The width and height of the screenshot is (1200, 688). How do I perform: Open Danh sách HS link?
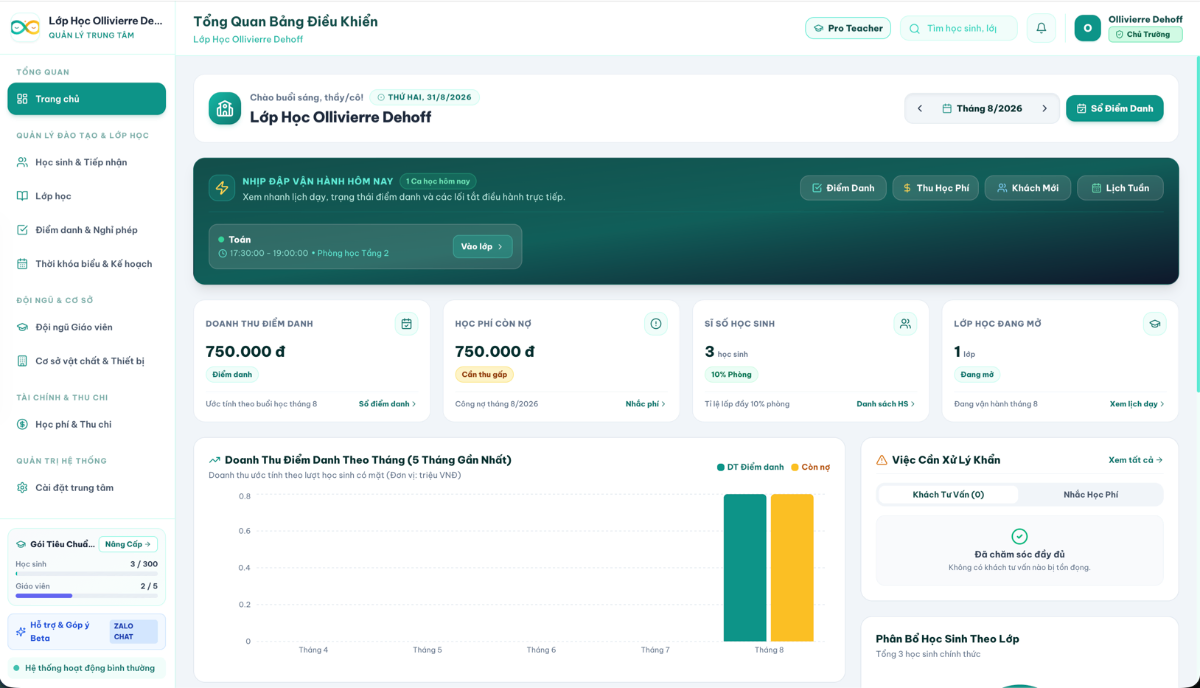(886, 404)
